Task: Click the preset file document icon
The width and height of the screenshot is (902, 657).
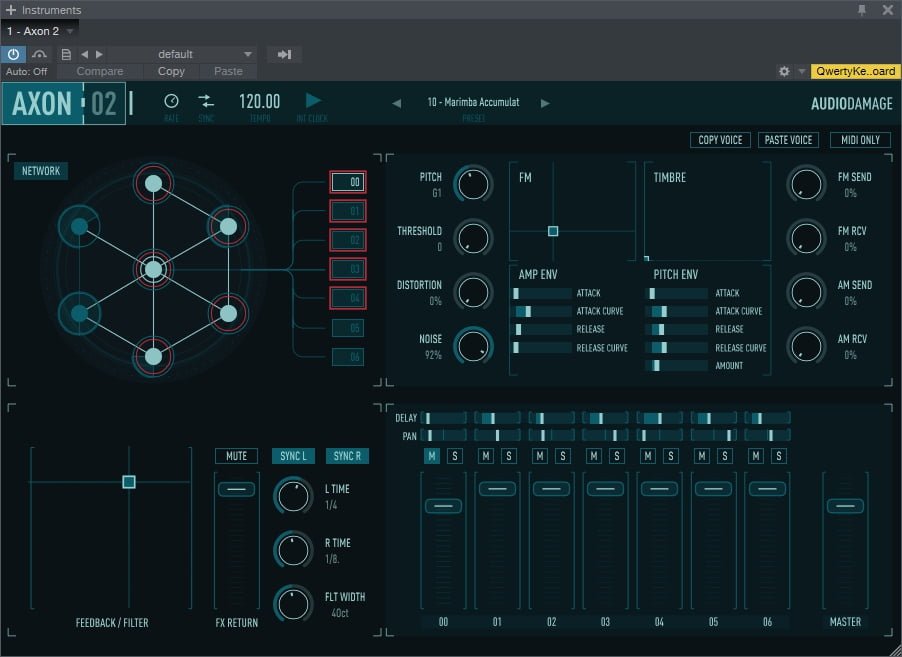Action: click(x=66, y=54)
